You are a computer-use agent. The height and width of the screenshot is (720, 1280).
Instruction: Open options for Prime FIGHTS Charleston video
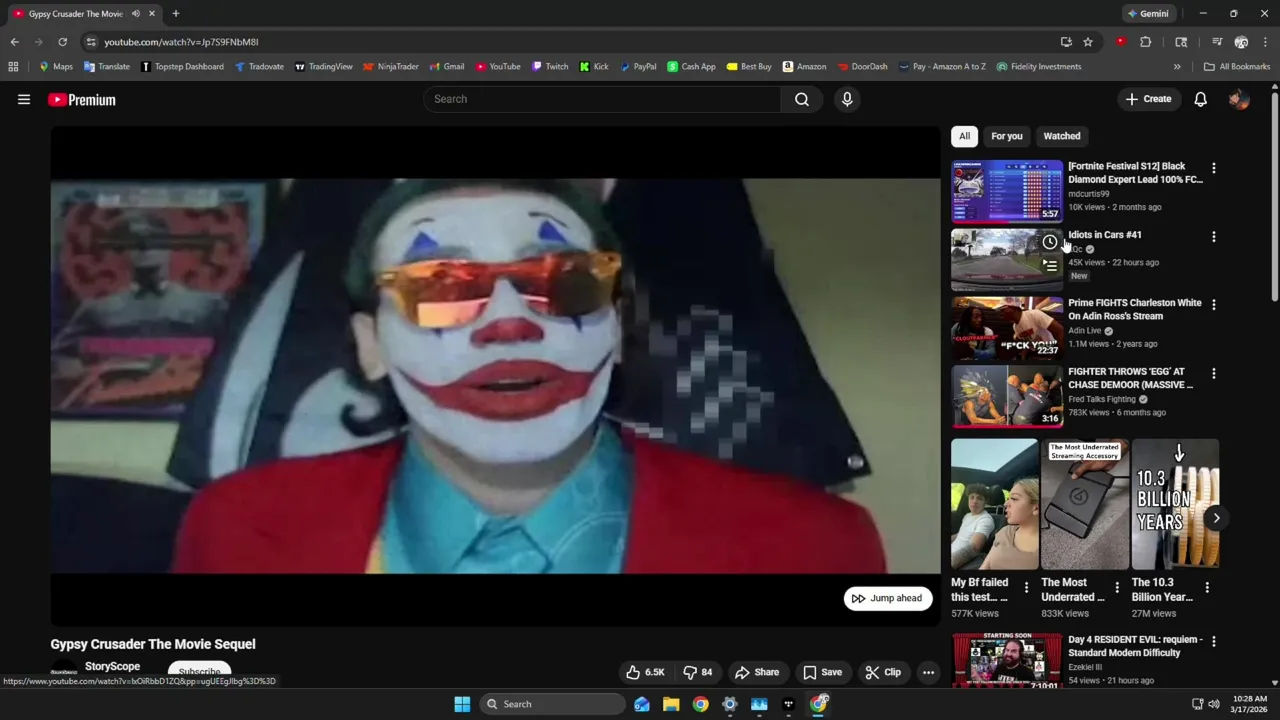click(1213, 304)
